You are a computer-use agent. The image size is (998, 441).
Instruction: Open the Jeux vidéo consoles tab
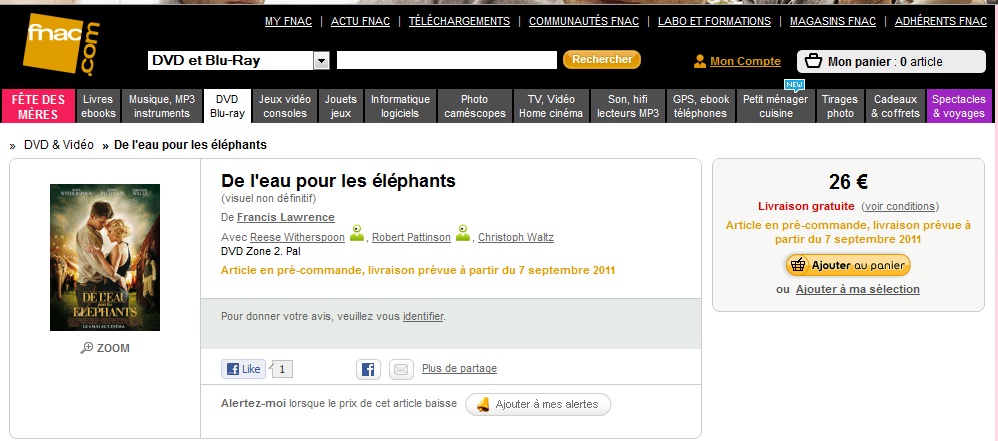(x=285, y=106)
